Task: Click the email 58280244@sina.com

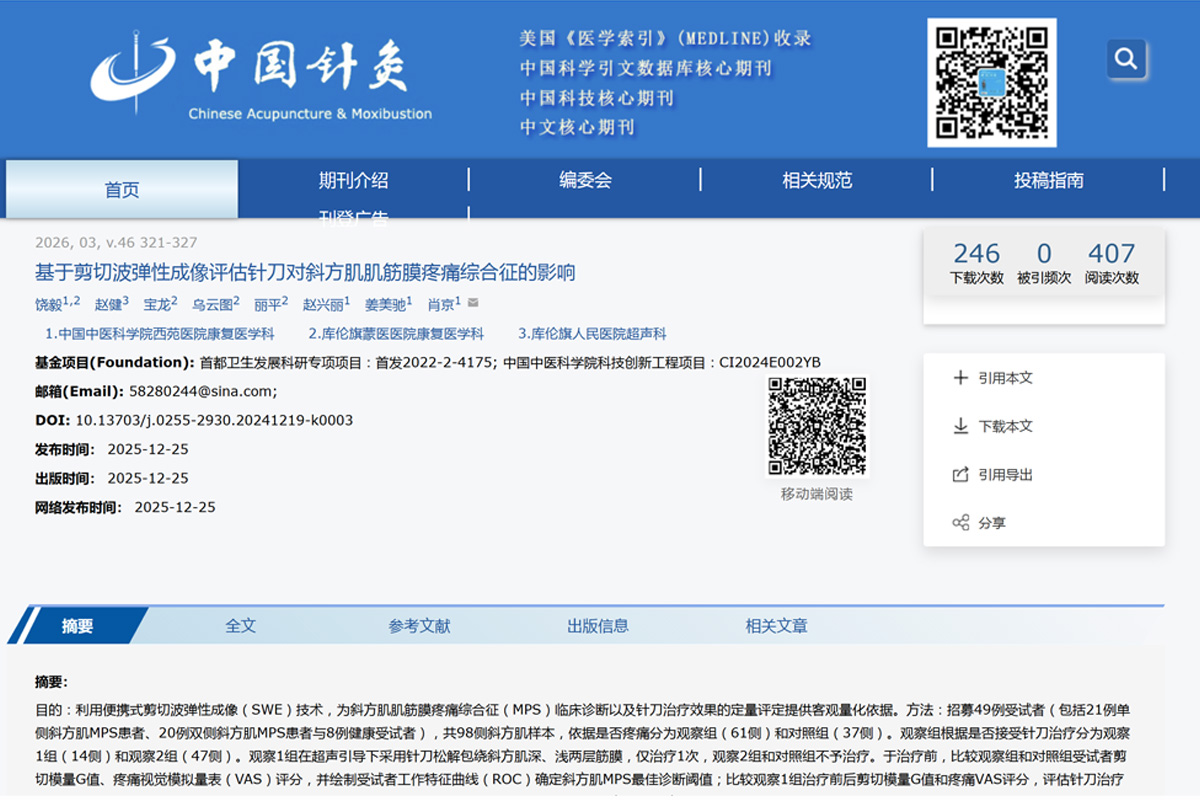Action: tap(203, 392)
